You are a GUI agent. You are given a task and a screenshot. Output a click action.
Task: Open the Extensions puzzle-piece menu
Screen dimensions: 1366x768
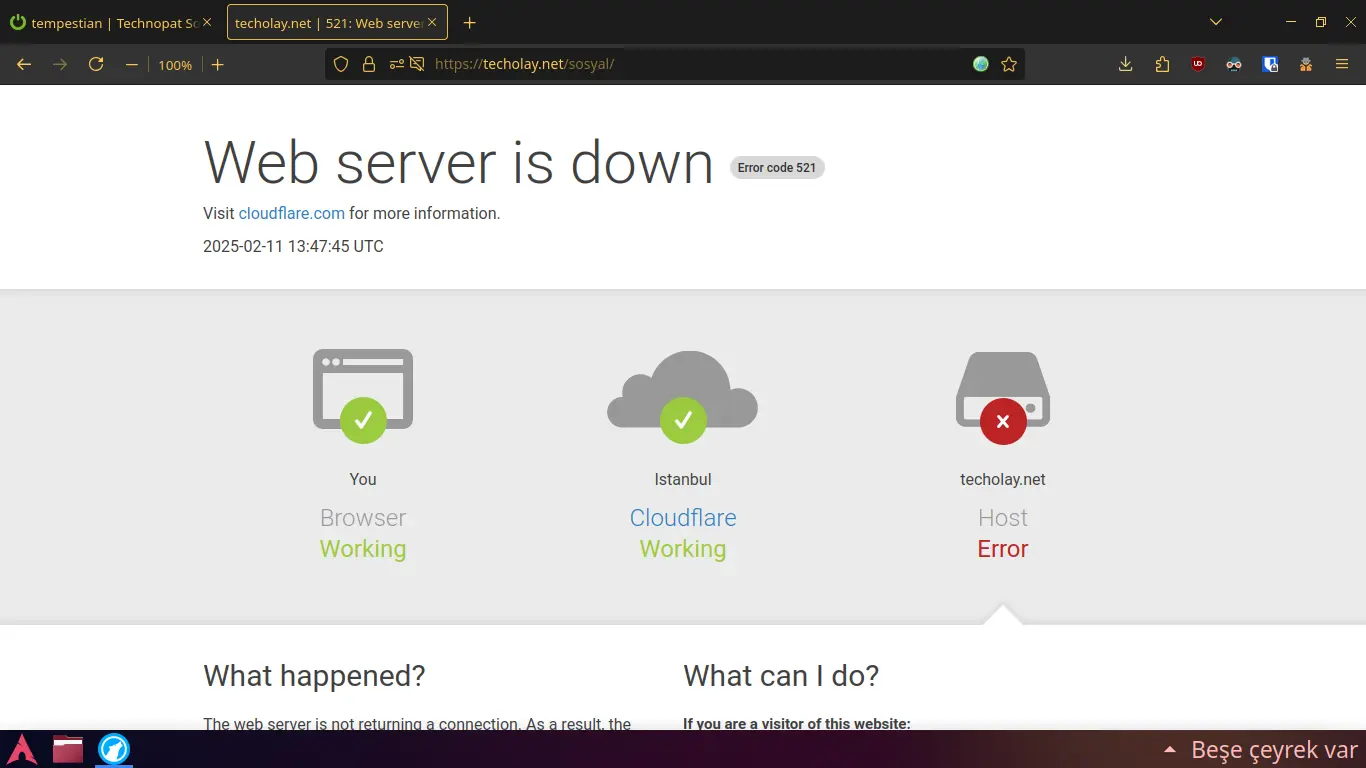pos(1162,64)
